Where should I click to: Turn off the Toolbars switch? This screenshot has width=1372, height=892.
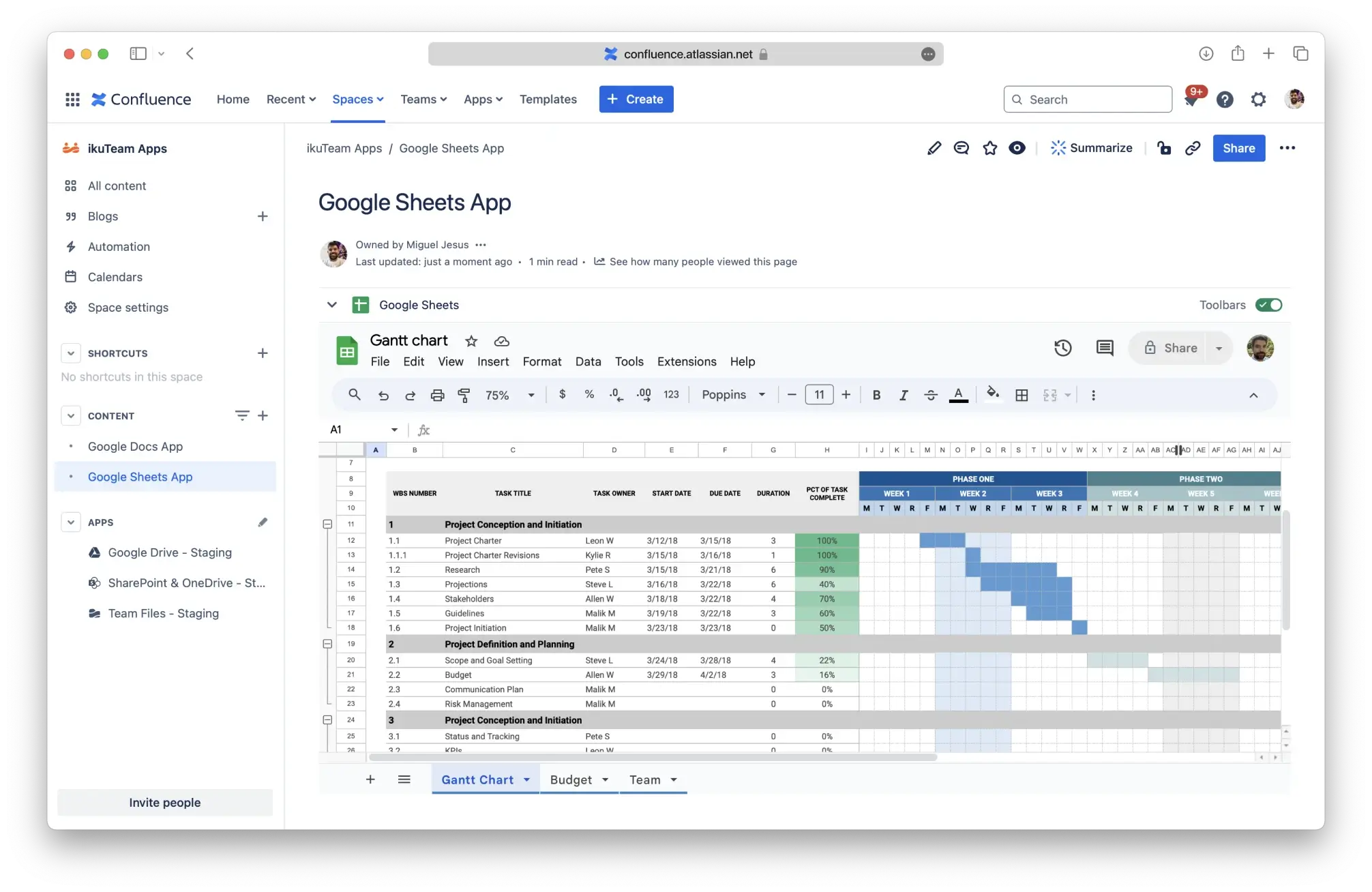click(x=1269, y=305)
